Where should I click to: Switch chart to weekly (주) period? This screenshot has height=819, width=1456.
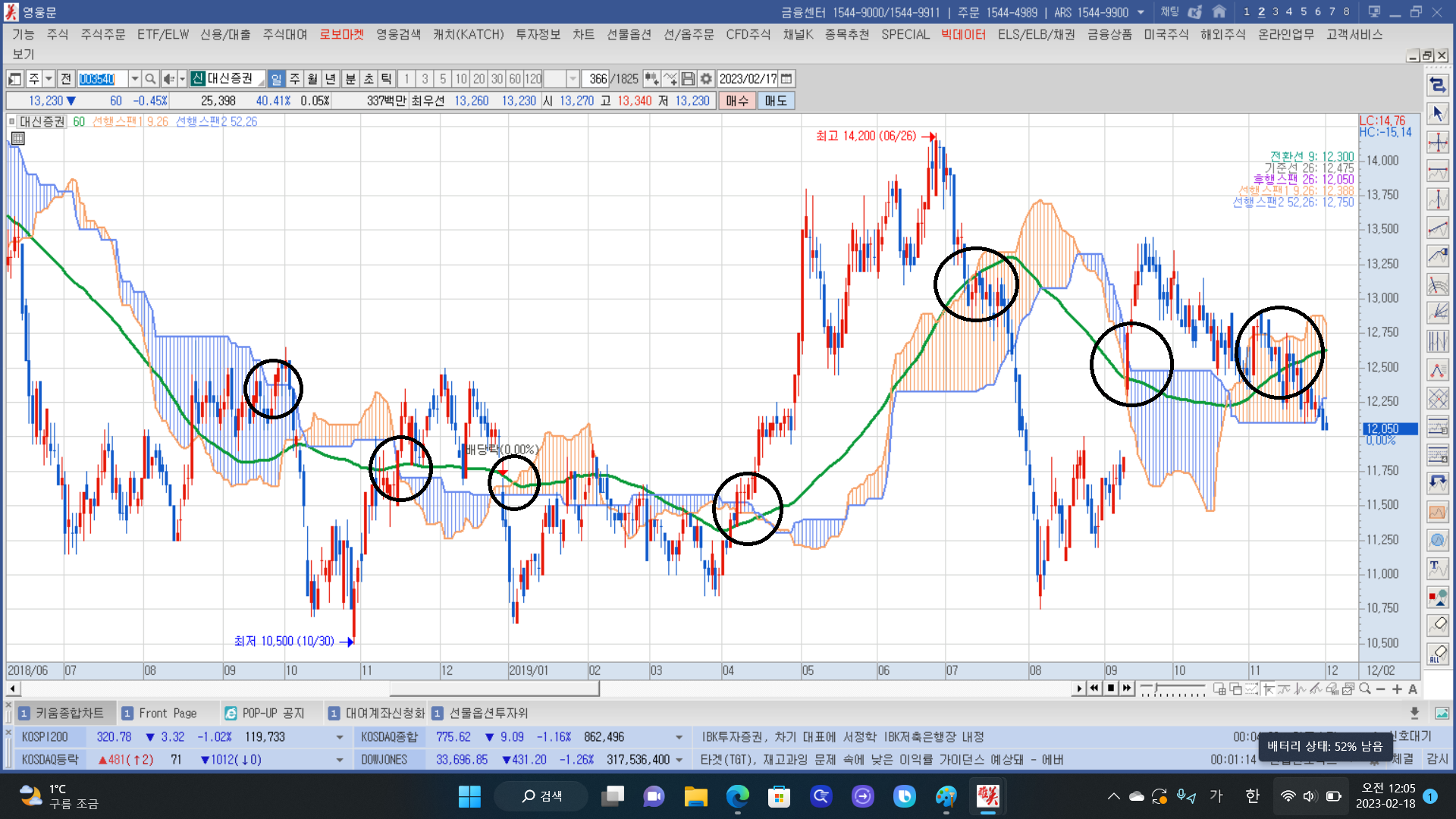click(294, 79)
